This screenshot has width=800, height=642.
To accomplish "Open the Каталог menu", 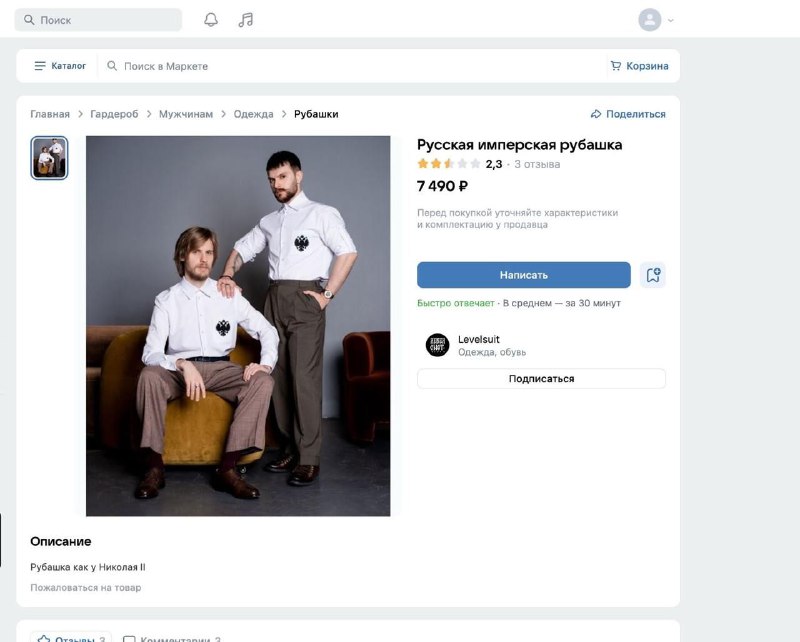I will coord(60,66).
